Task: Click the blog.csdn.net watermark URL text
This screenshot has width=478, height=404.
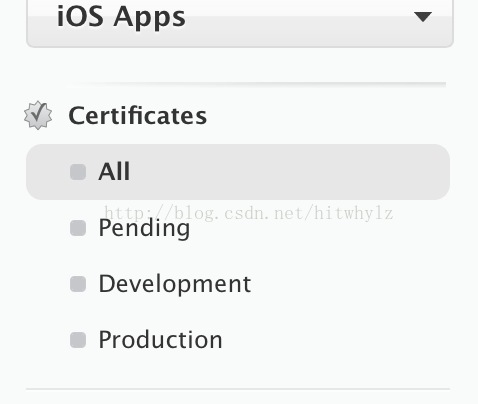Action: pyautogui.click(x=249, y=213)
